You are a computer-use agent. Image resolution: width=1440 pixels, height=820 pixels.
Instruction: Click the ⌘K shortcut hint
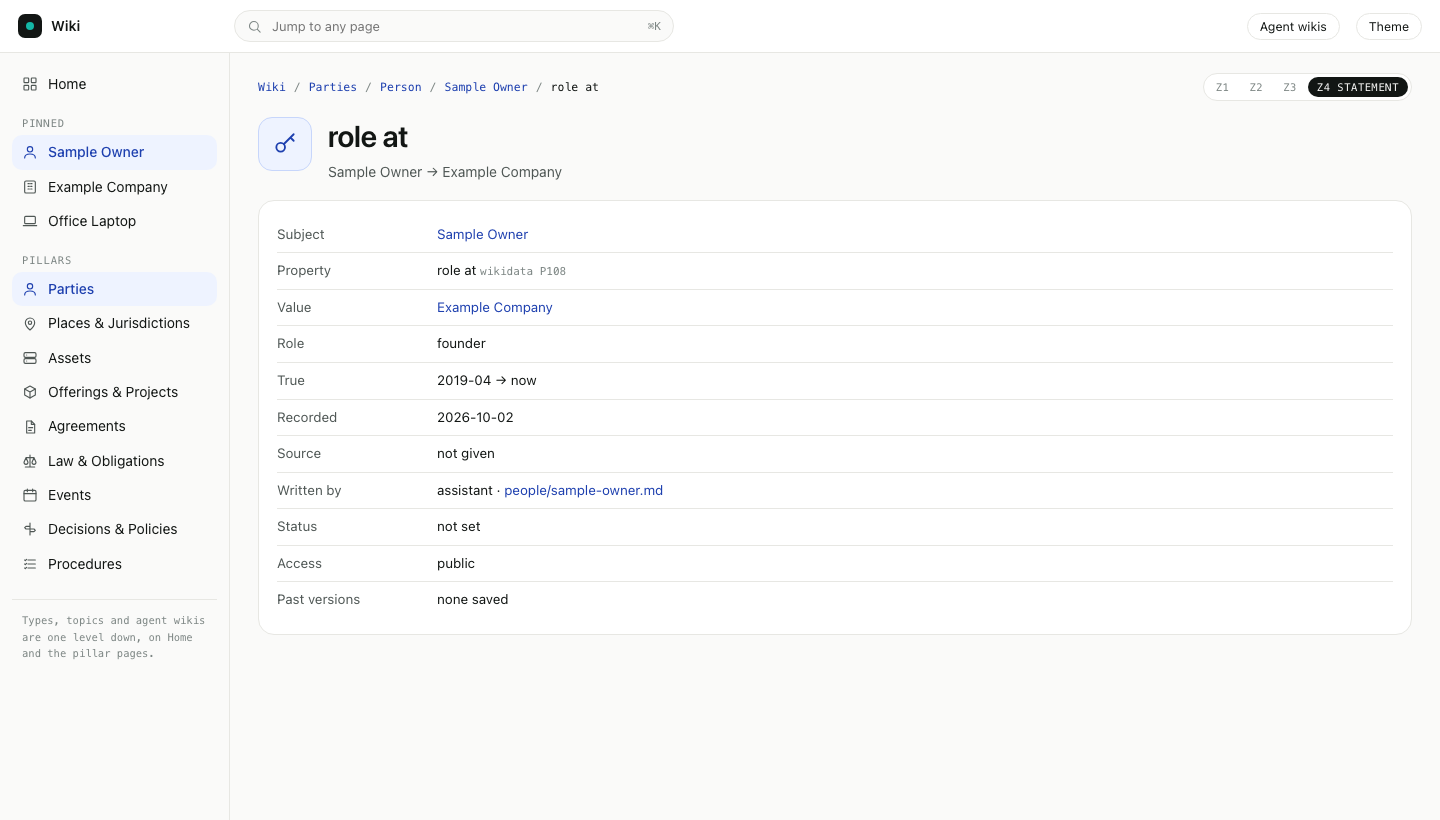[x=654, y=27]
